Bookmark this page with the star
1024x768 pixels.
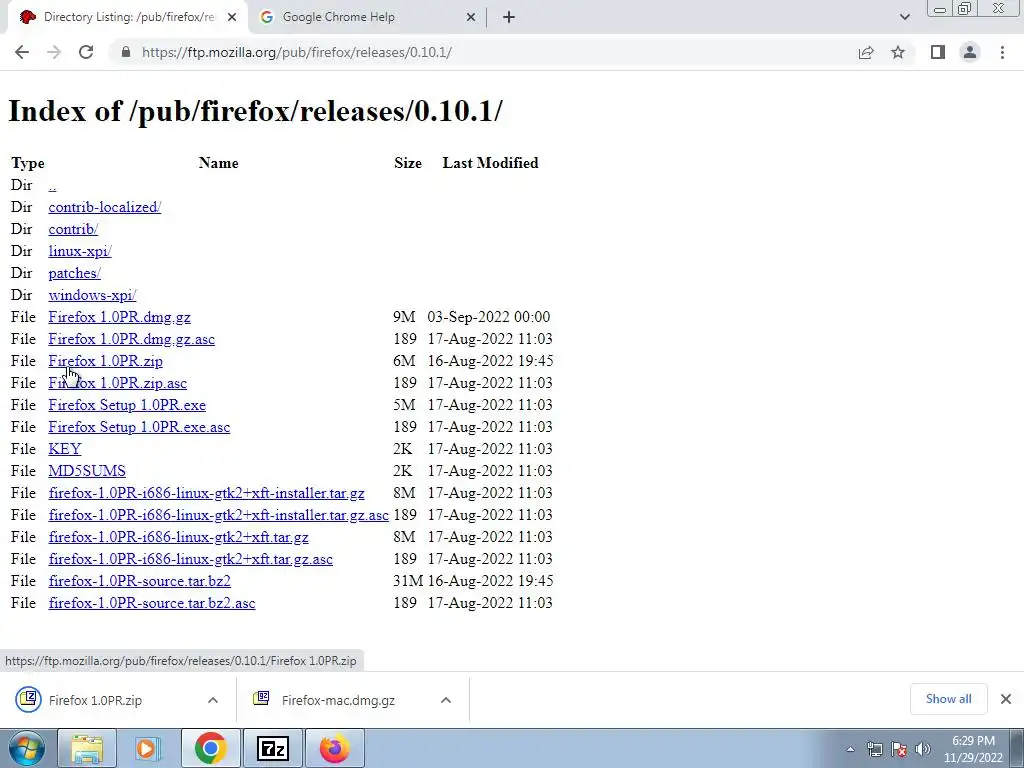click(898, 52)
